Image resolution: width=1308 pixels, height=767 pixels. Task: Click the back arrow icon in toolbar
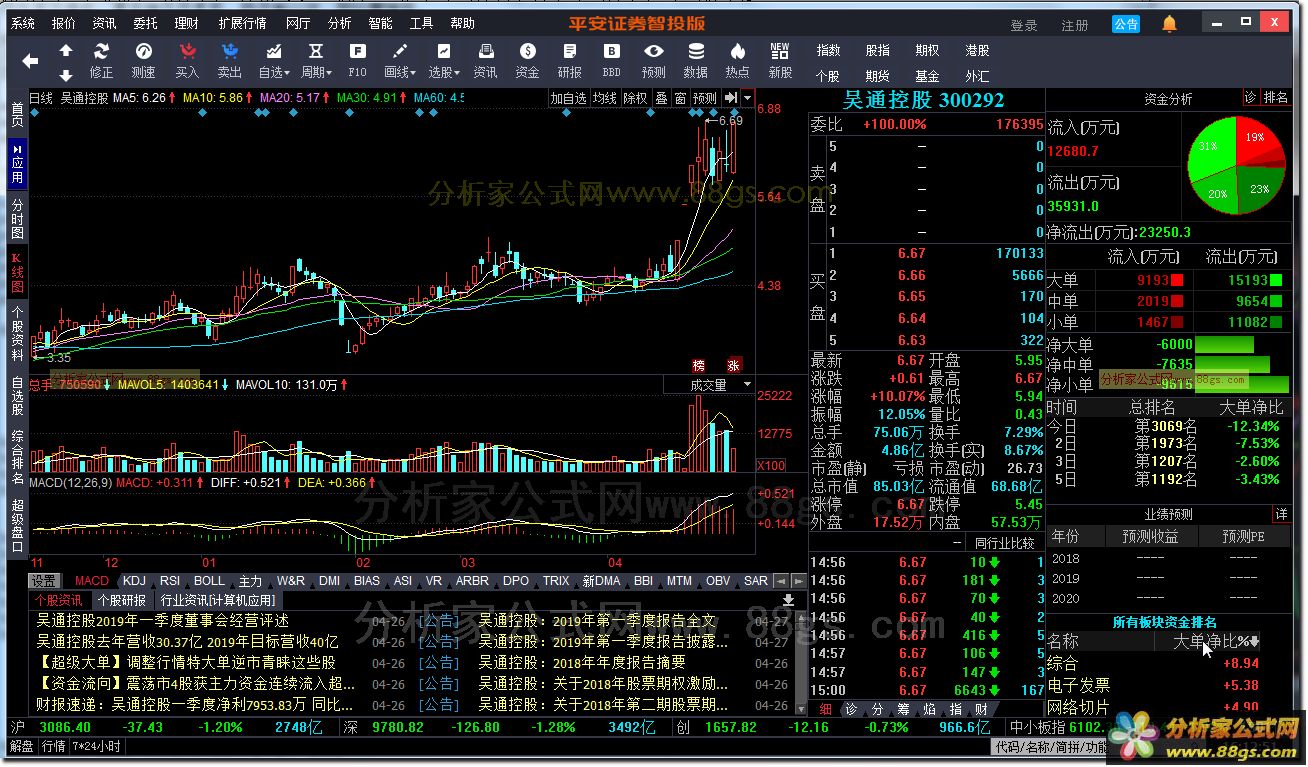[x=30, y=61]
